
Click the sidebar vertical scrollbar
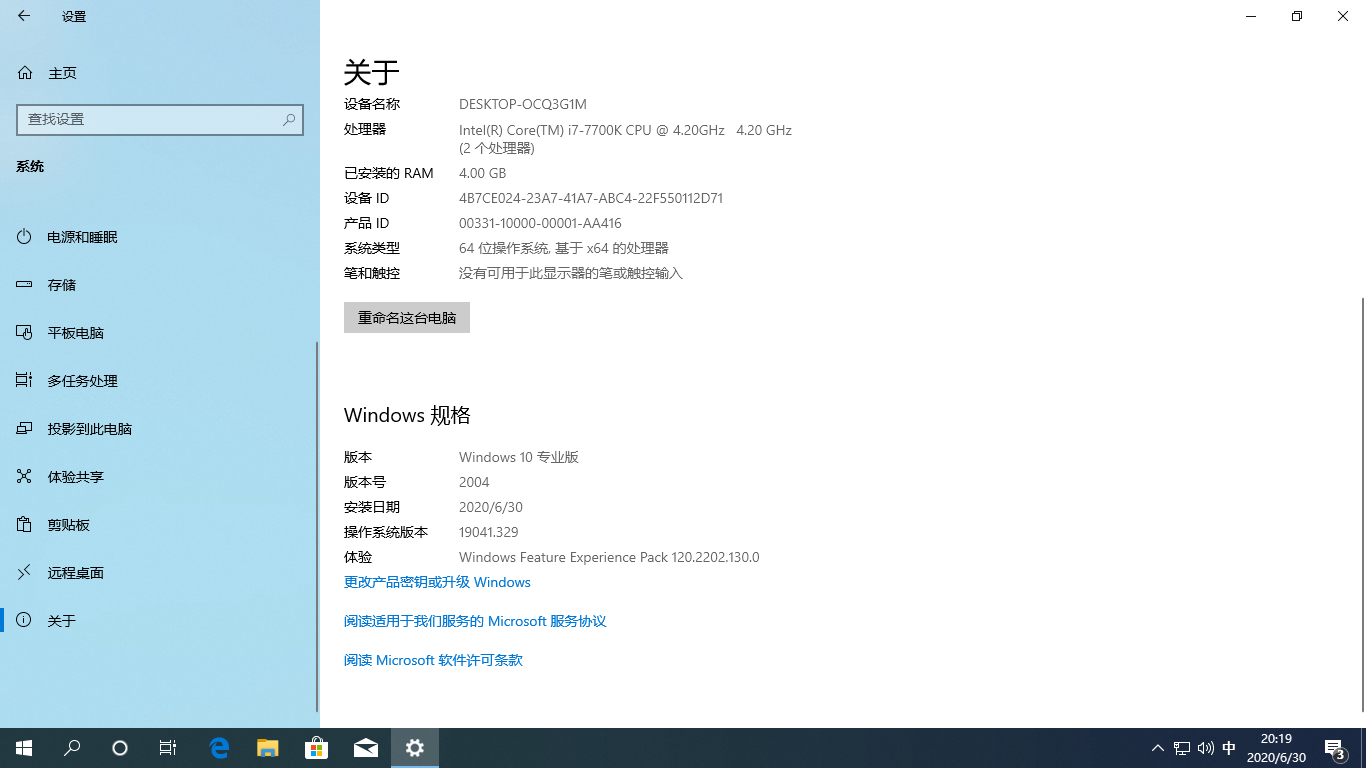[x=317, y=526]
